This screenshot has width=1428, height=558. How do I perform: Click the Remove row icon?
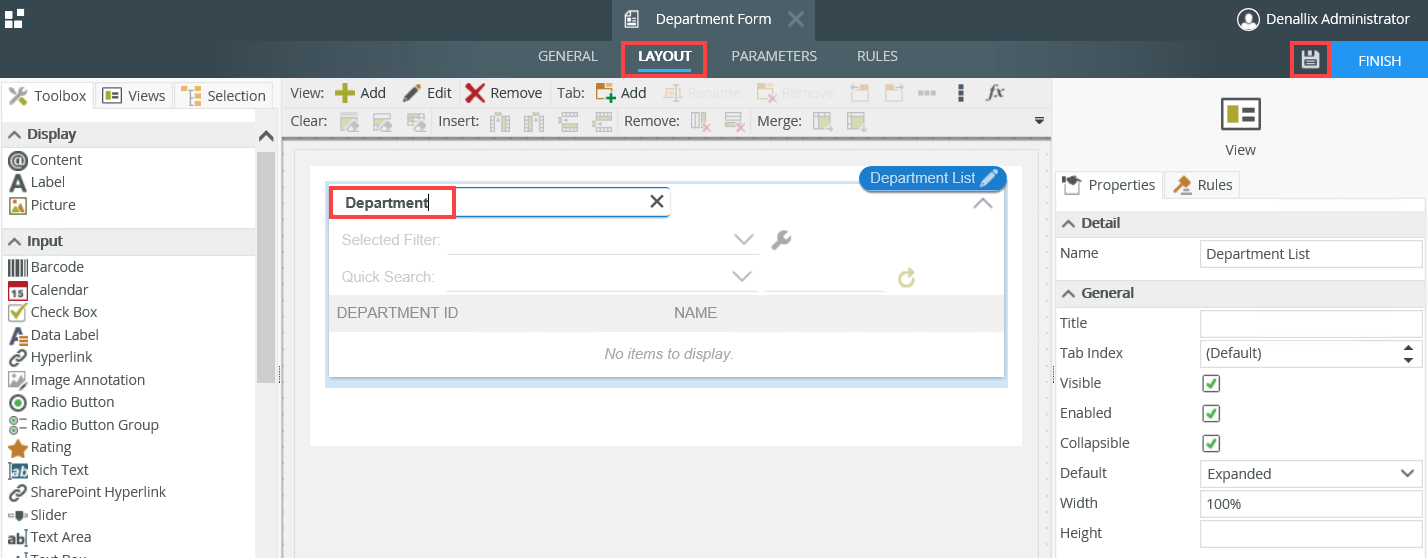coord(734,122)
